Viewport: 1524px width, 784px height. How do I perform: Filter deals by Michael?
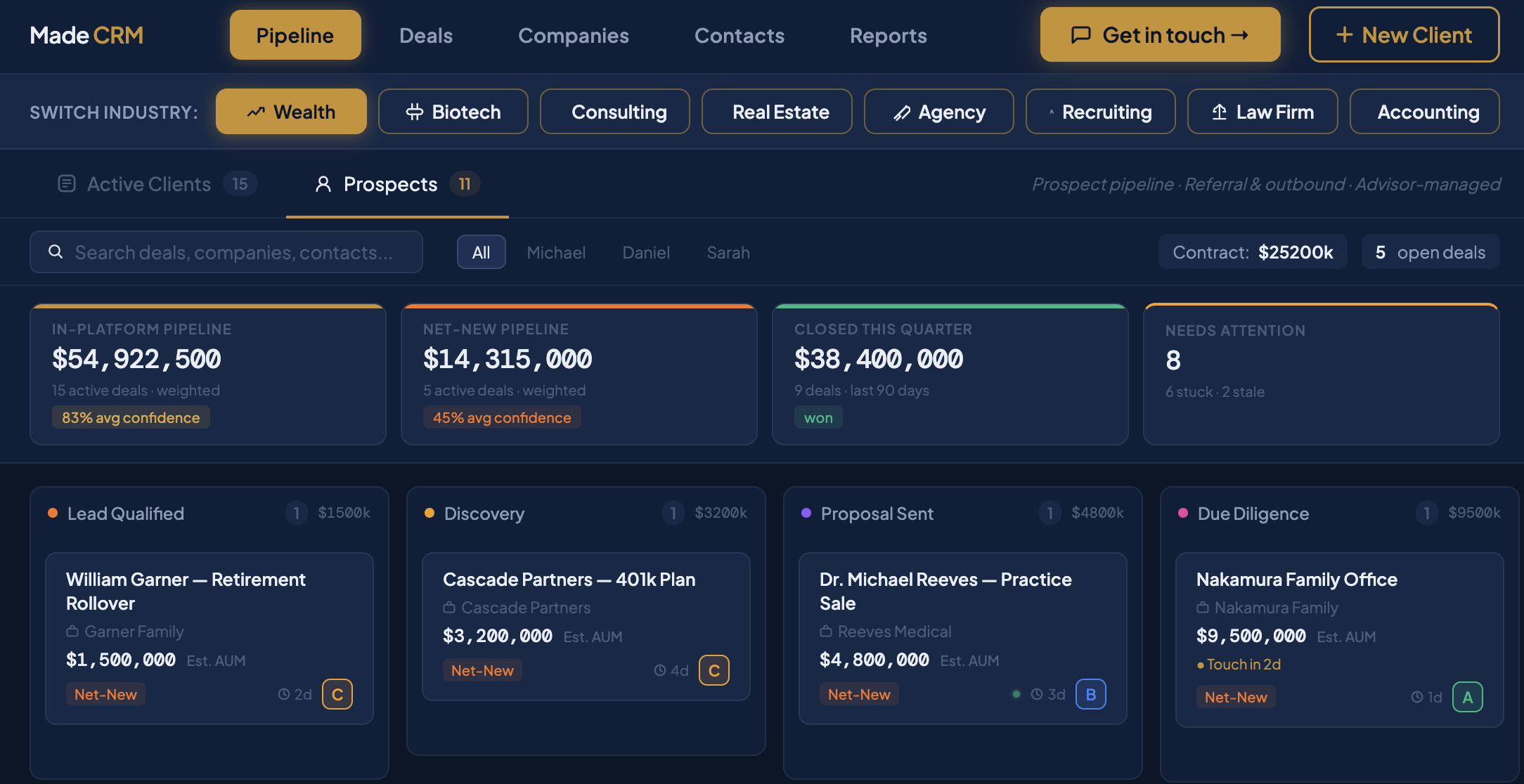pos(556,252)
